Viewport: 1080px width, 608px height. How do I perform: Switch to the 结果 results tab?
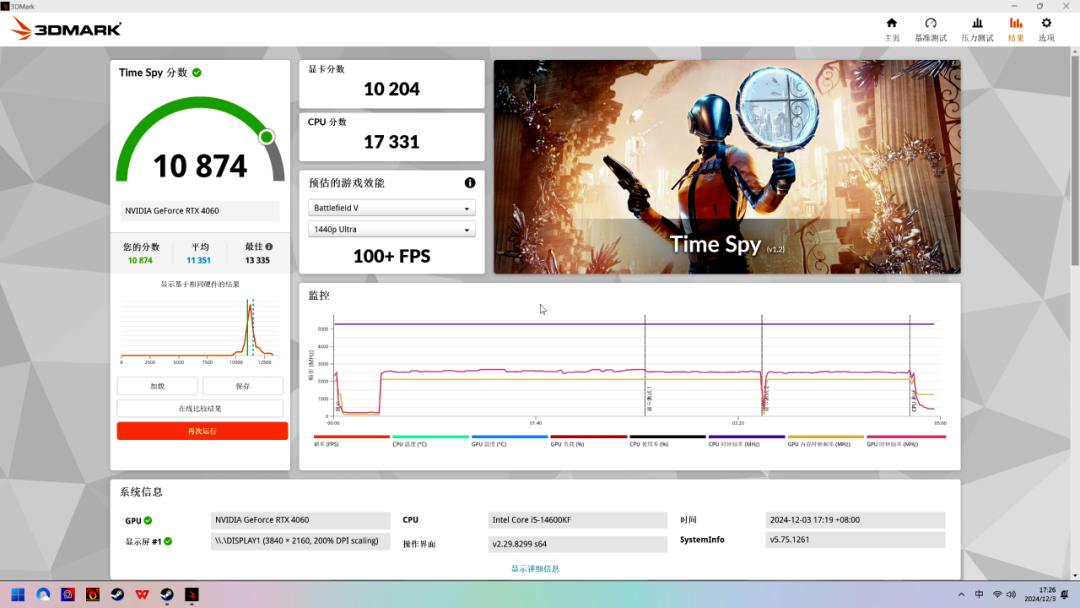coord(1016,29)
